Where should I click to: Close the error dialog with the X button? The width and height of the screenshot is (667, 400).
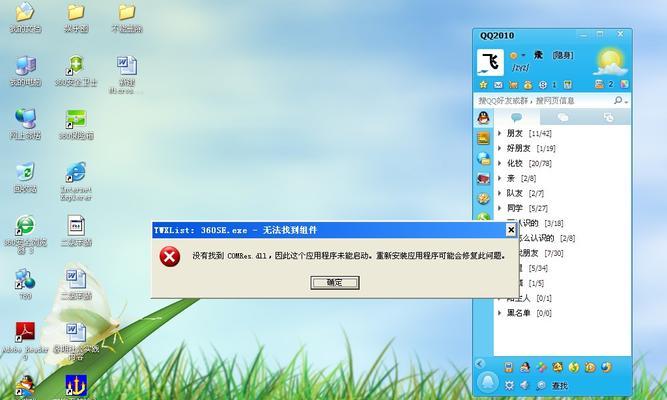[511, 230]
